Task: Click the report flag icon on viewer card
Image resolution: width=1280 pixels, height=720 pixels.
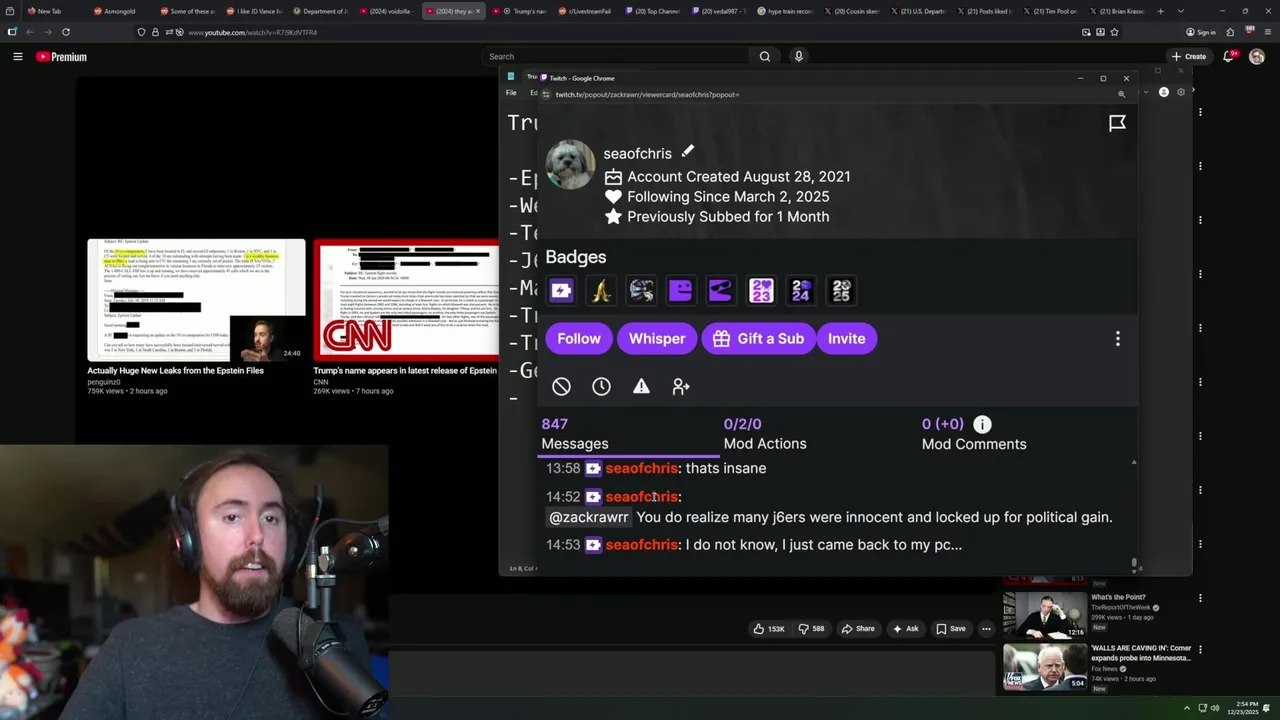Action: tap(1117, 123)
